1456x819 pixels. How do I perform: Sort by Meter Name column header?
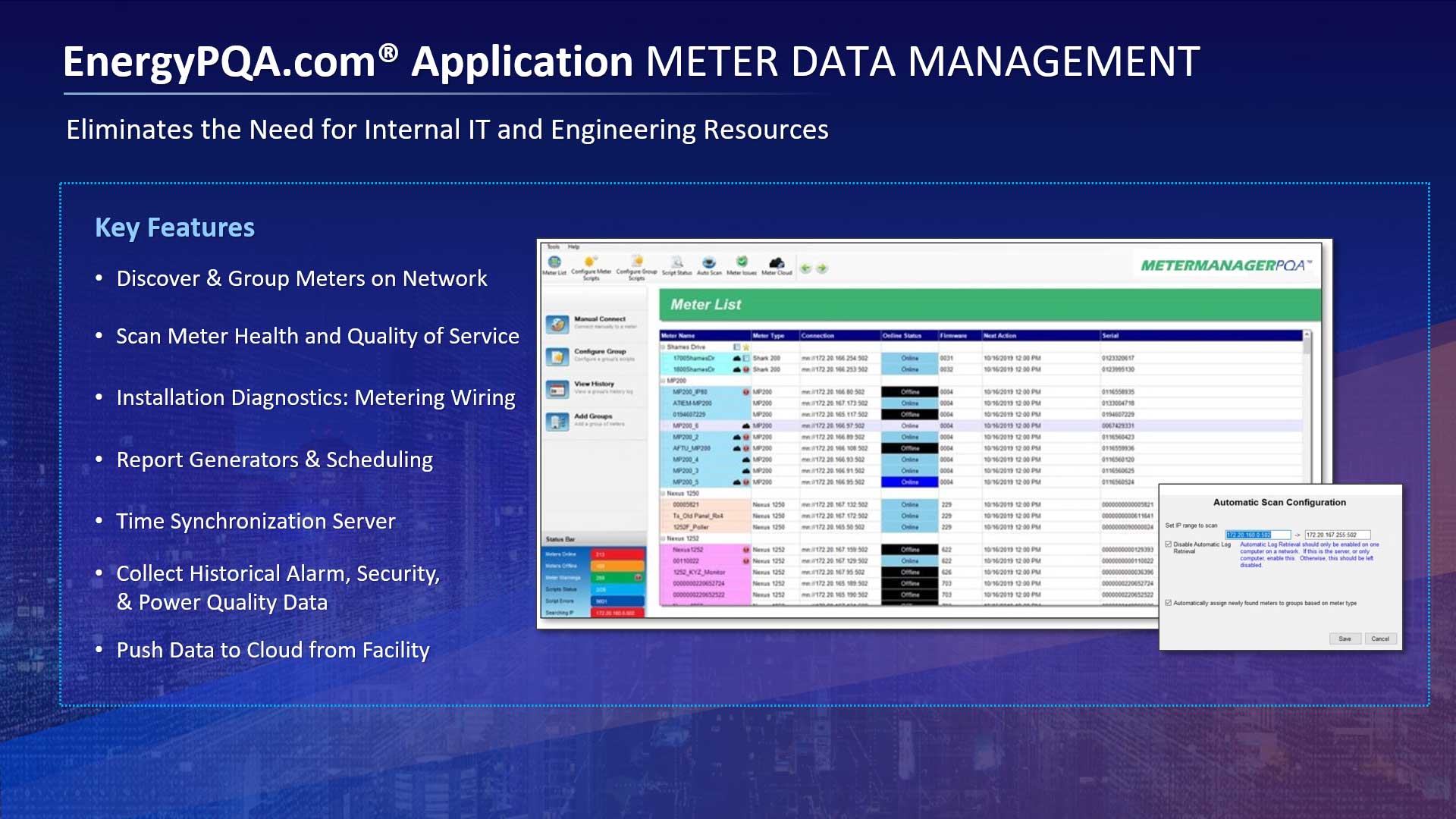[705, 335]
